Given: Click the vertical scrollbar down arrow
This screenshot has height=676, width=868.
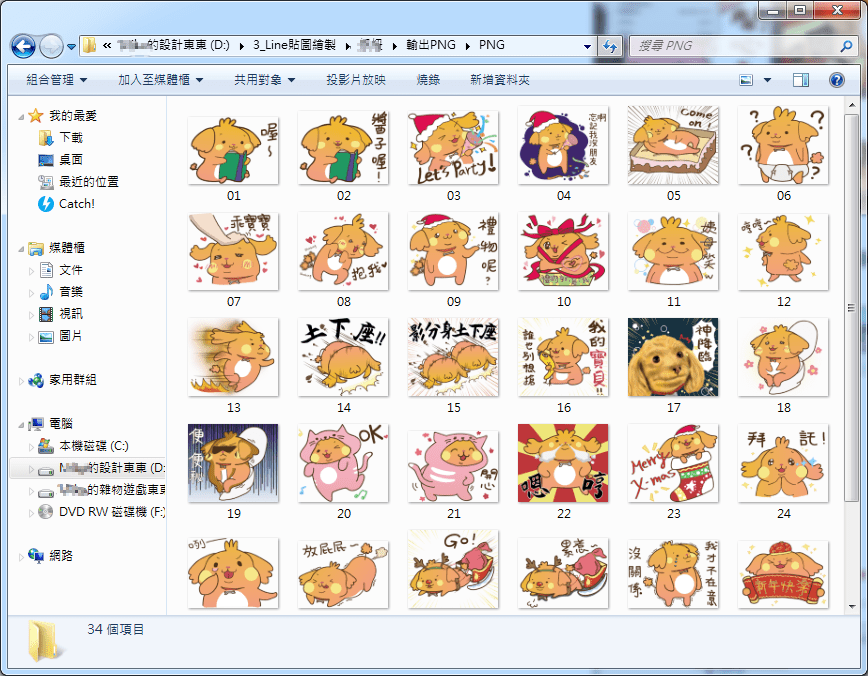Looking at the screenshot, I should 852,607.
